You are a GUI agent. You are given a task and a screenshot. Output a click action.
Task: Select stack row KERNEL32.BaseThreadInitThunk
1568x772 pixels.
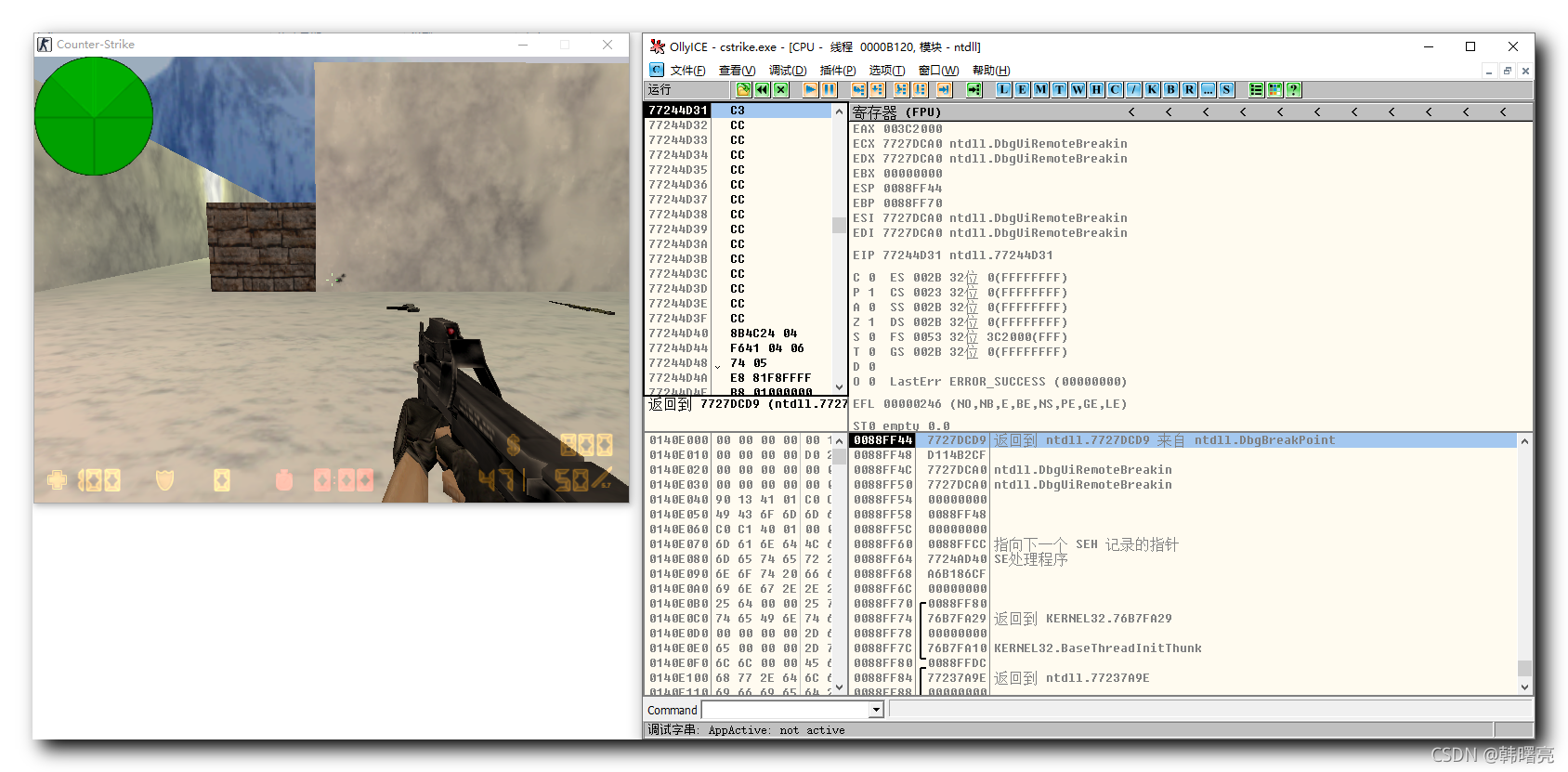1183,648
